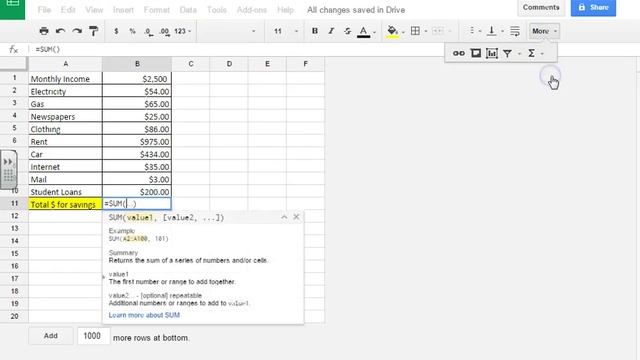This screenshot has height=360, width=640.
Task: Click All changes saved in Drive
Action: click(356, 10)
